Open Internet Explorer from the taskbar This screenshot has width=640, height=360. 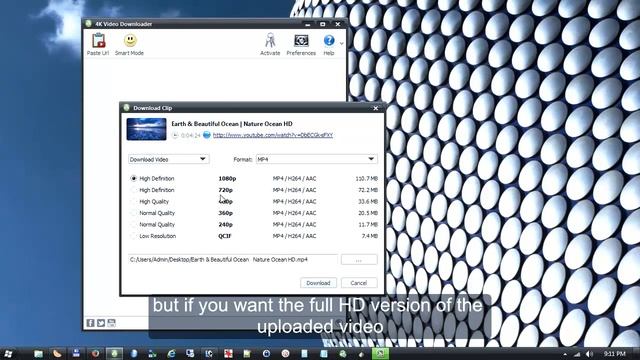[171, 353]
